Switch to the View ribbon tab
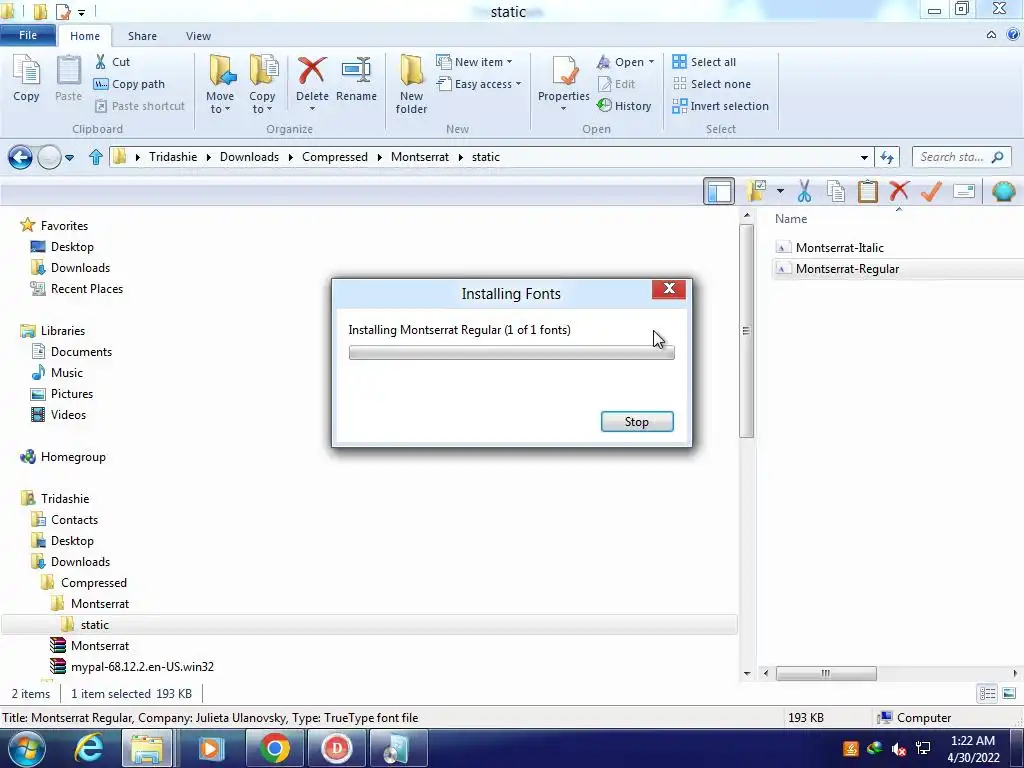 (198, 36)
